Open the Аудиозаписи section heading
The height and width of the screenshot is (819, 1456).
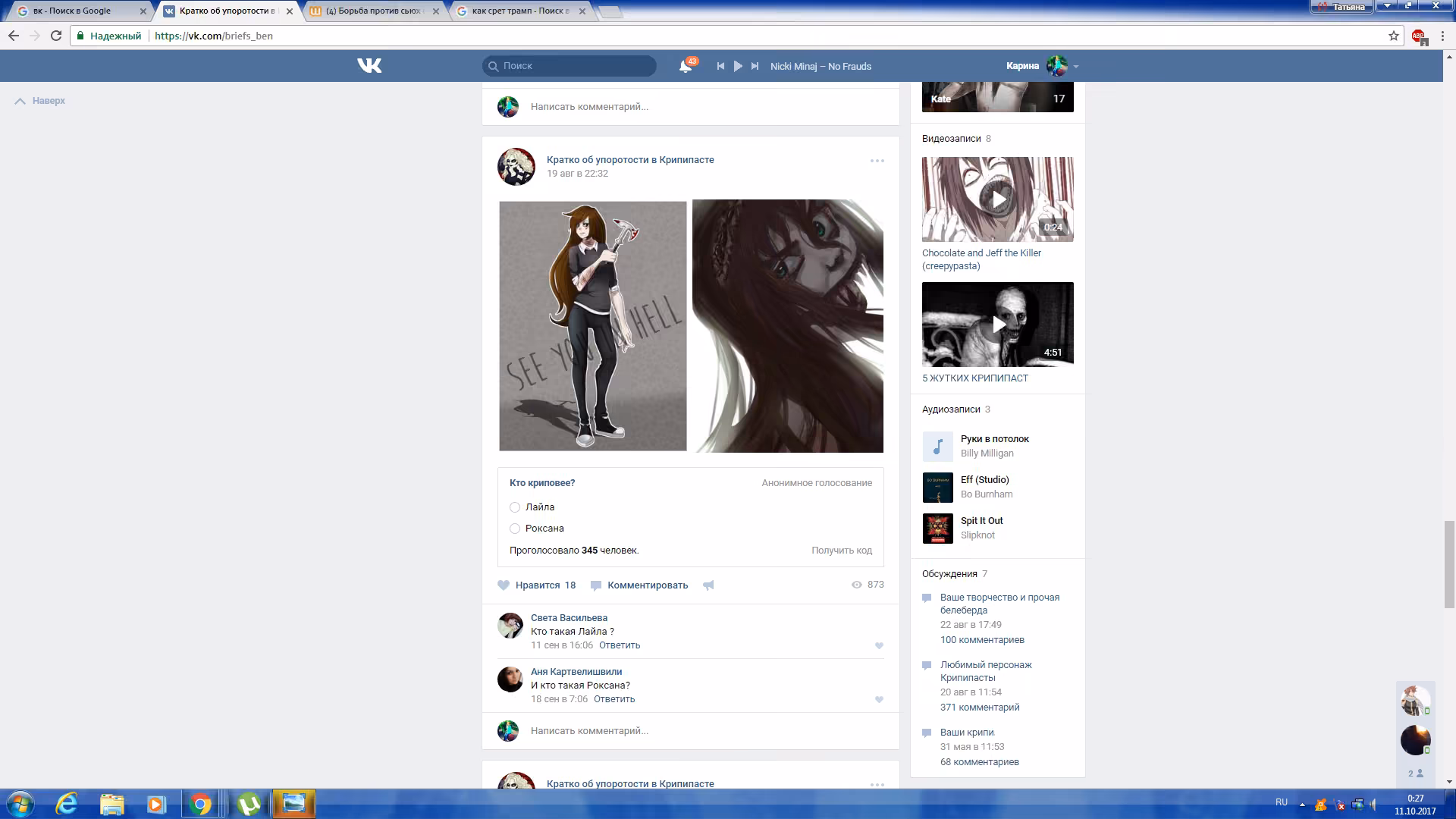951,409
